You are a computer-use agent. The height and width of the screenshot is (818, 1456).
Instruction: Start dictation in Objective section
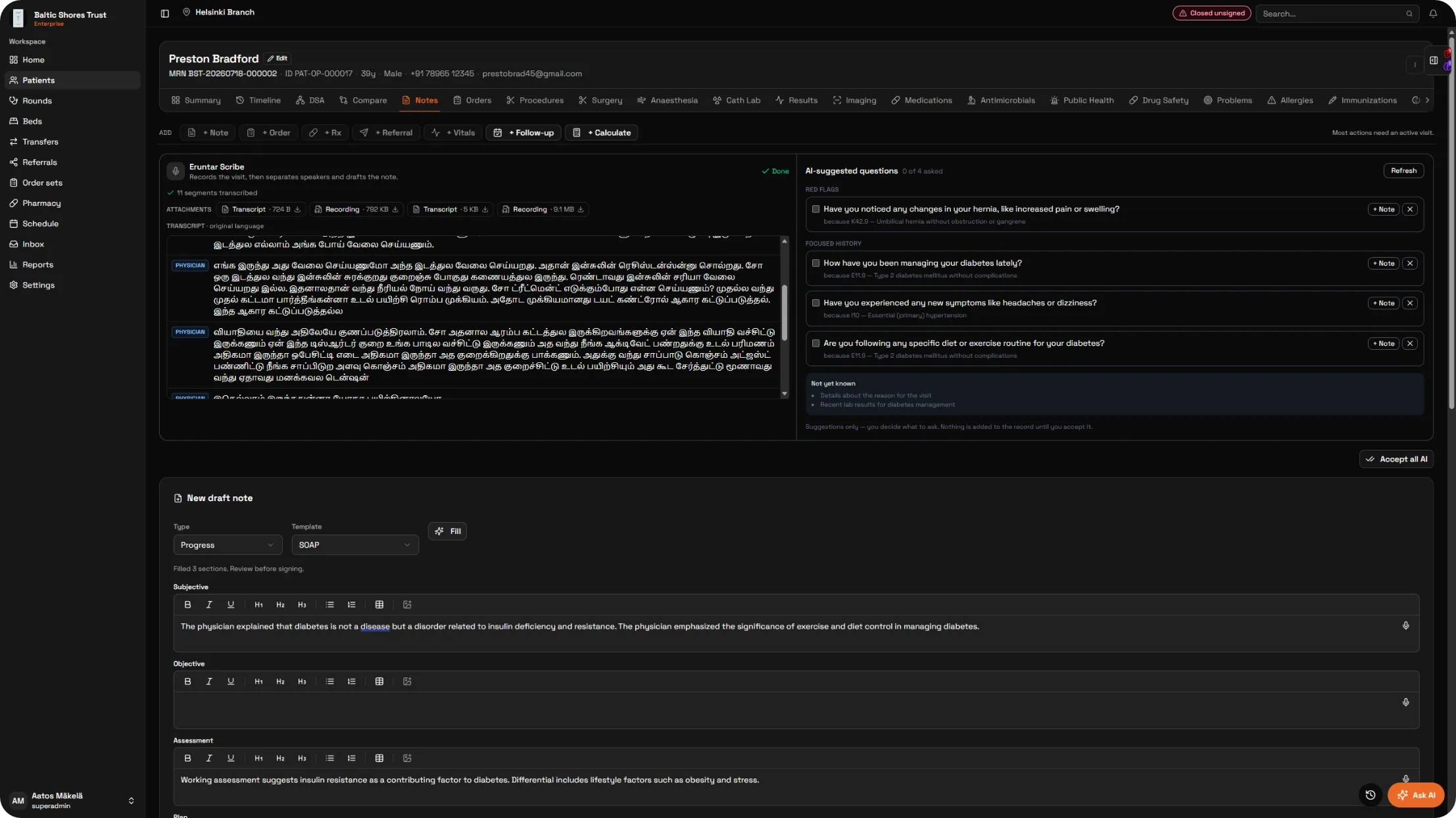point(1405,702)
